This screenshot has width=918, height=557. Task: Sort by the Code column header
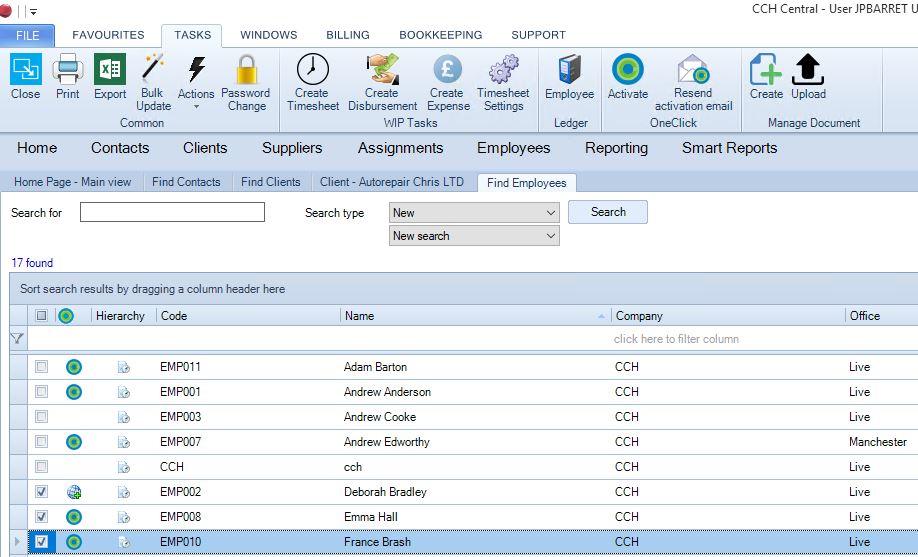tap(248, 316)
